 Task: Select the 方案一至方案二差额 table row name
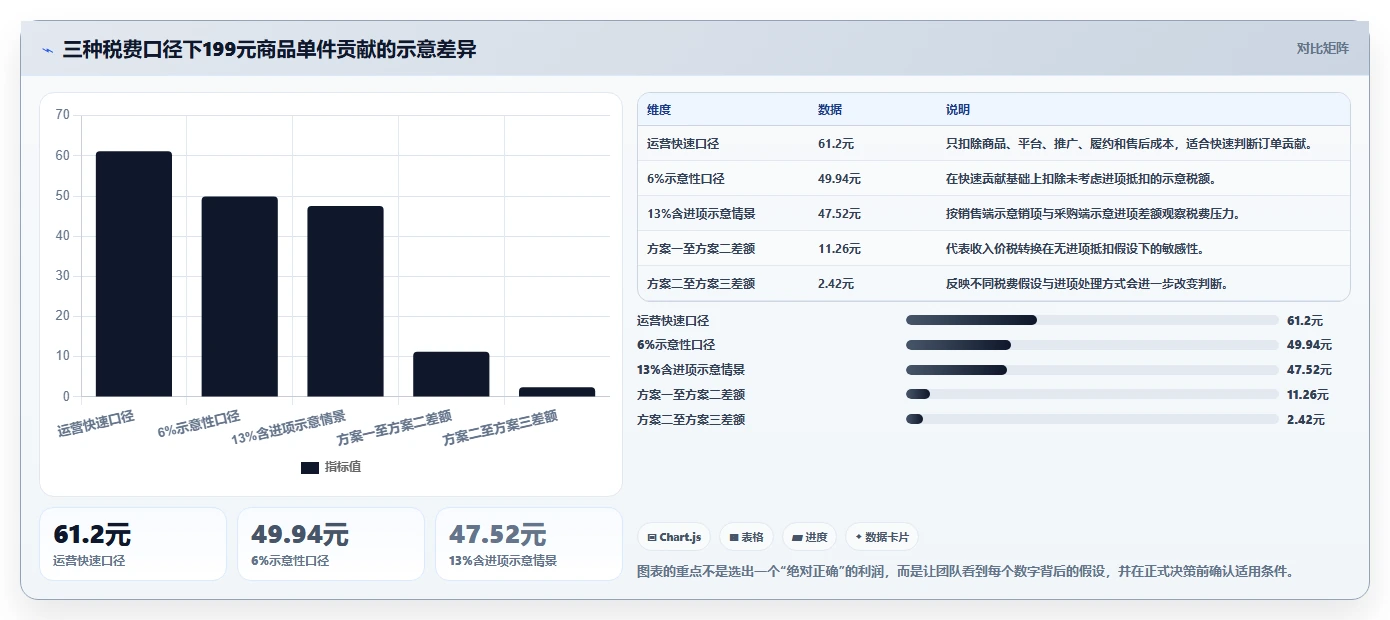[x=701, y=249]
